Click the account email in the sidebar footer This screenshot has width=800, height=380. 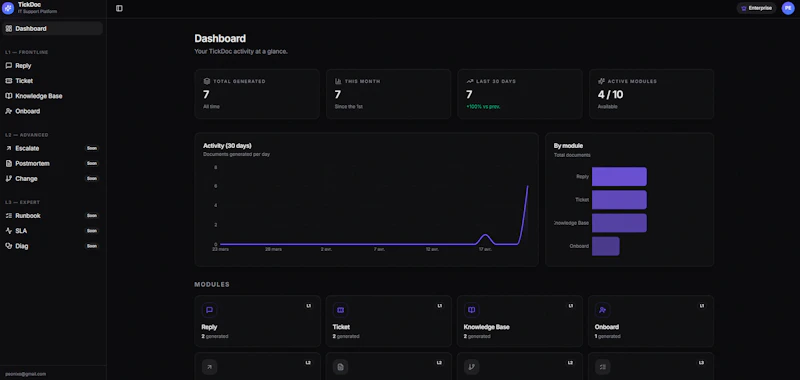pos(26,374)
